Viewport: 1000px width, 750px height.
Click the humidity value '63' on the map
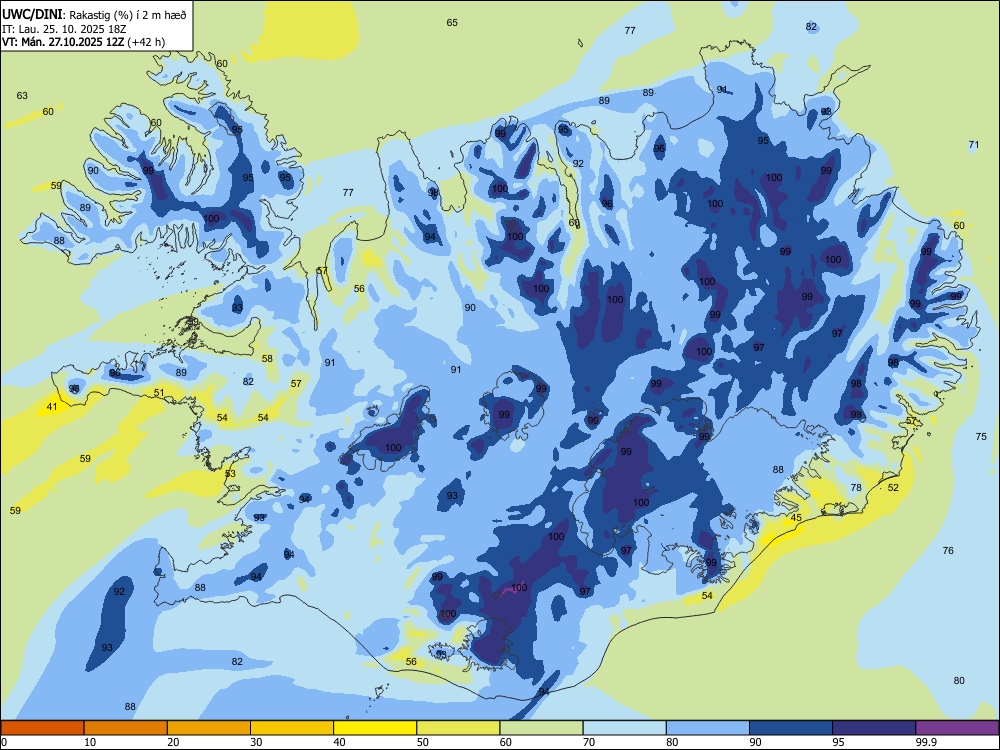click(x=22, y=96)
